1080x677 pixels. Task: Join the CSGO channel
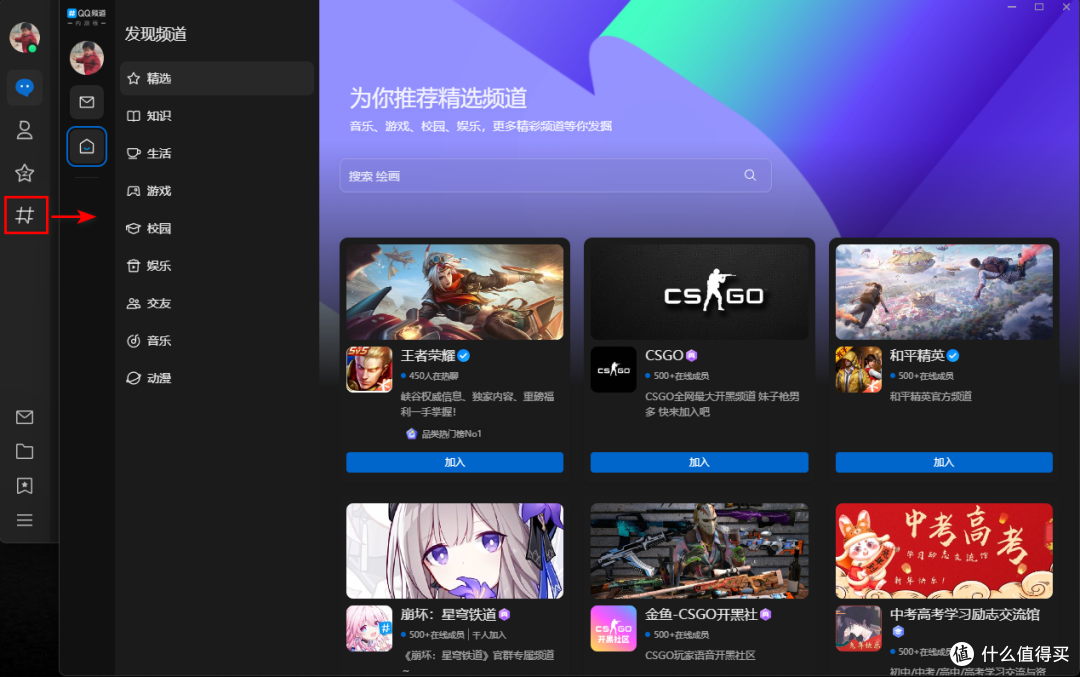(698, 462)
